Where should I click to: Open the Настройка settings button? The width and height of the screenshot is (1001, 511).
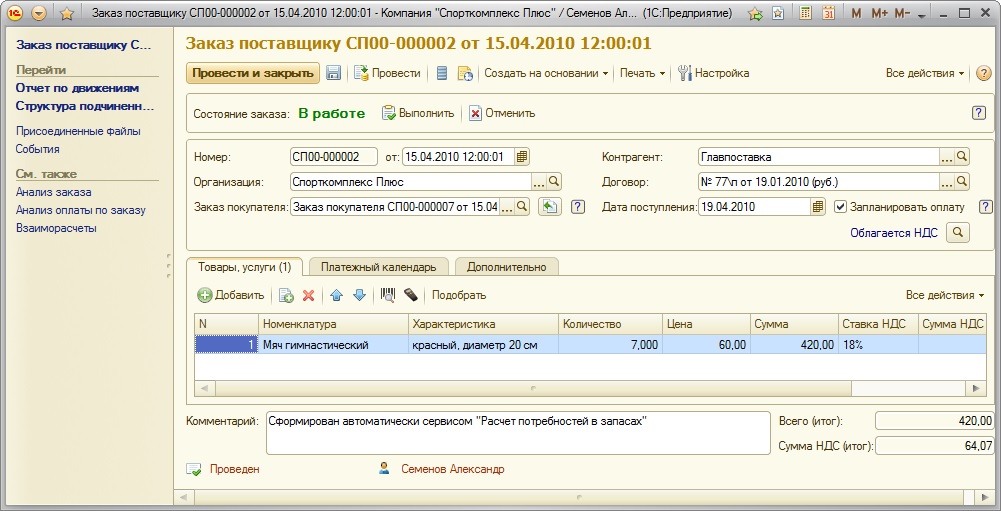pos(714,73)
